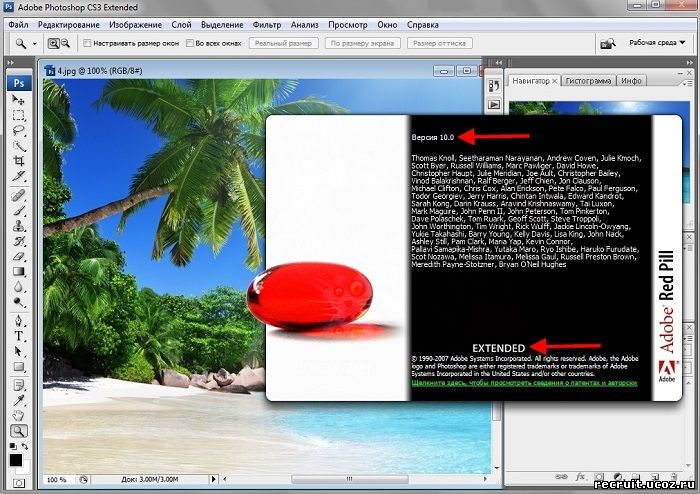Select the Rectangle shape tool

pyautogui.click(x=18, y=367)
